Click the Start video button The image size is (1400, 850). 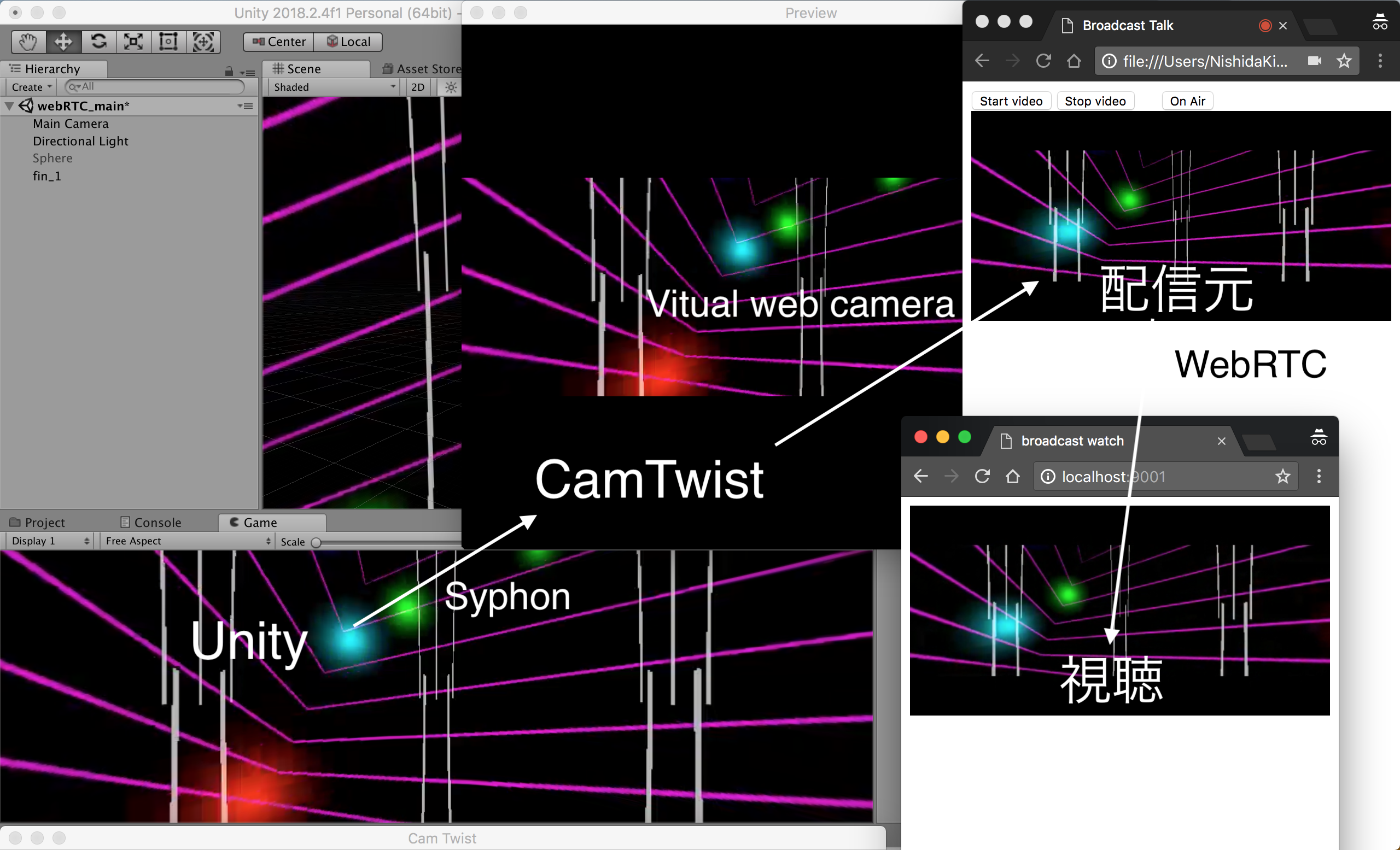point(1011,101)
